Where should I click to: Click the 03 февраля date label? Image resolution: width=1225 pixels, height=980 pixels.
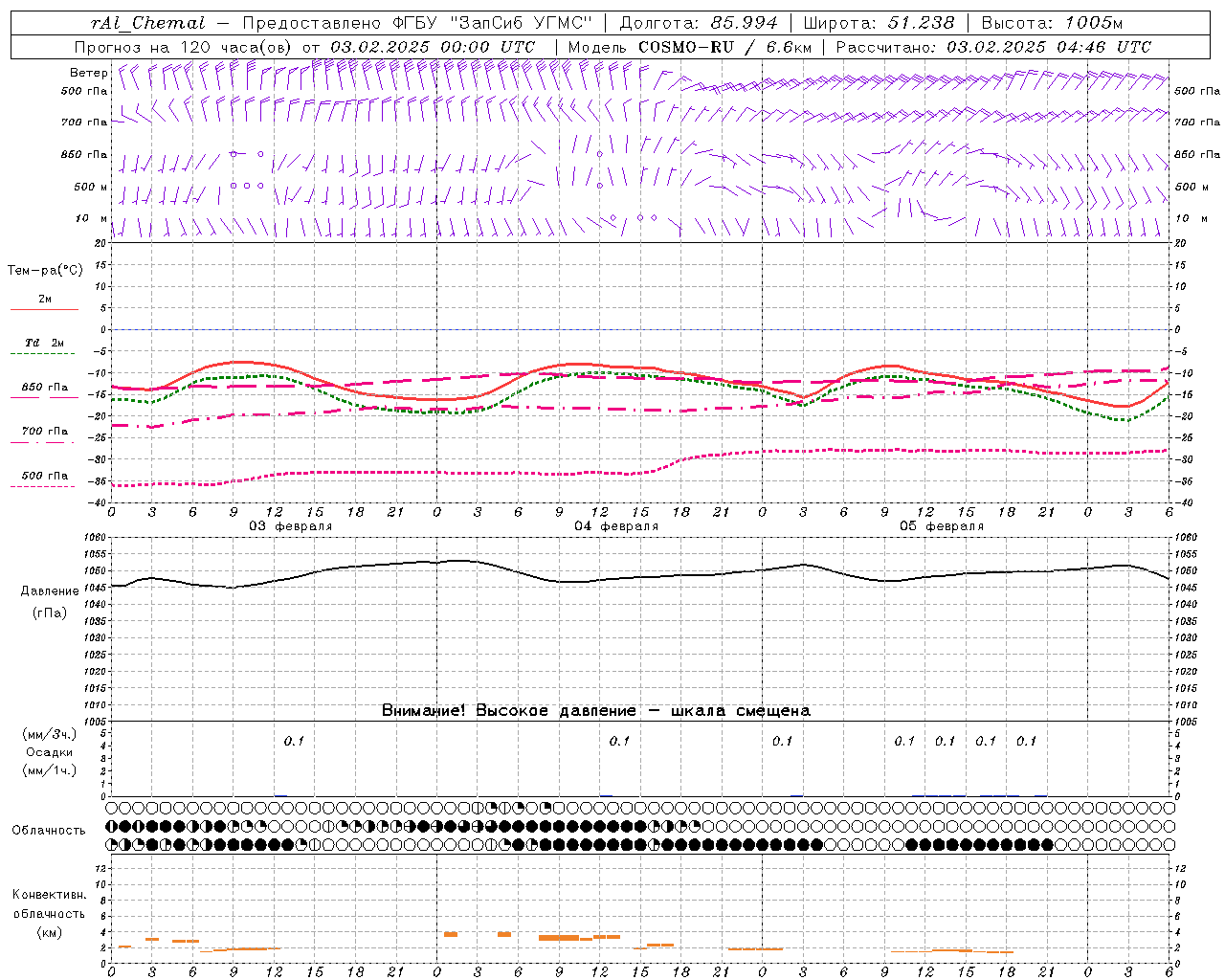[x=291, y=526]
